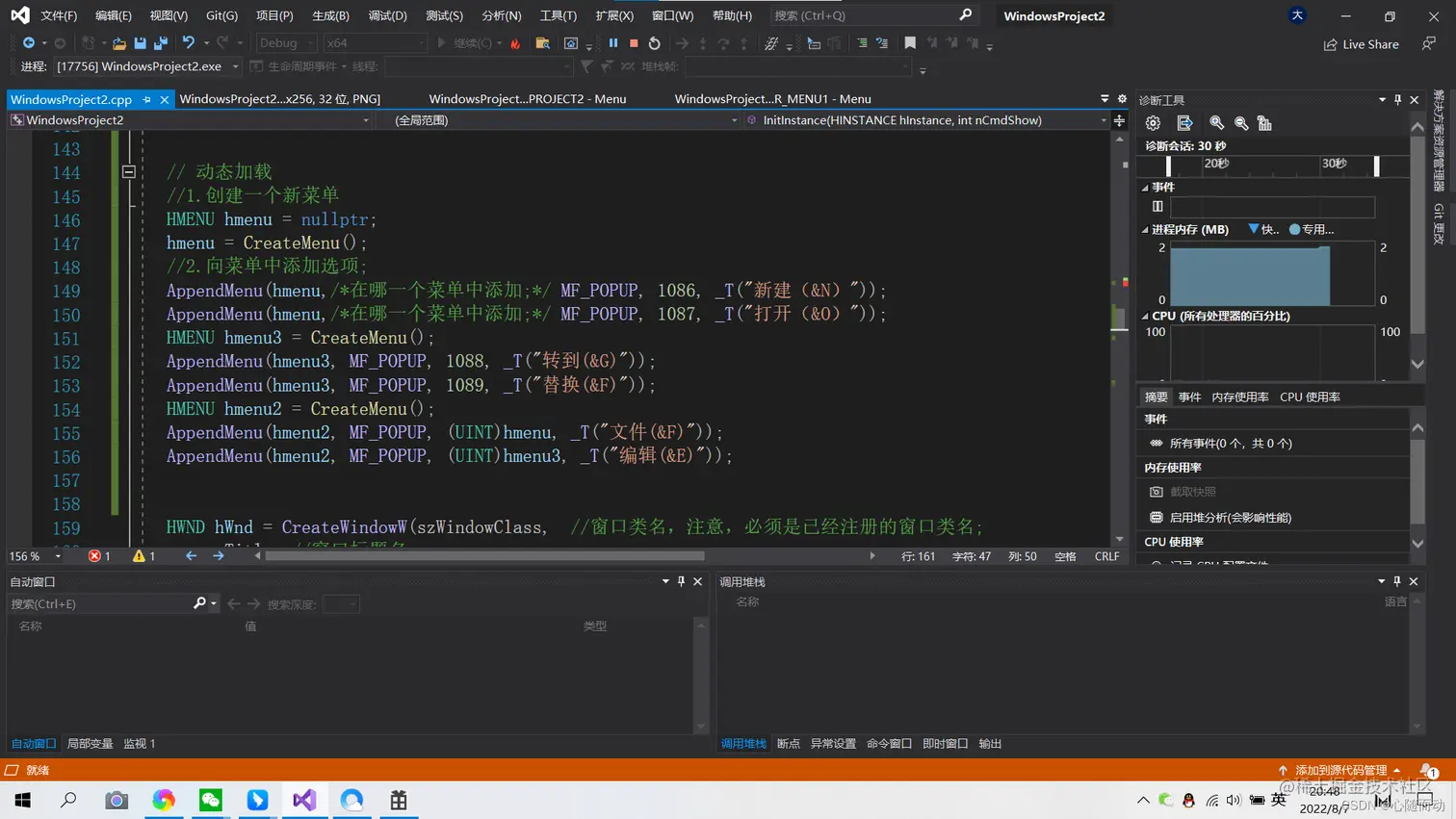The width and height of the screenshot is (1456, 819).
Task: Open diagnostic tools settings gear
Action: point(1153,123)
